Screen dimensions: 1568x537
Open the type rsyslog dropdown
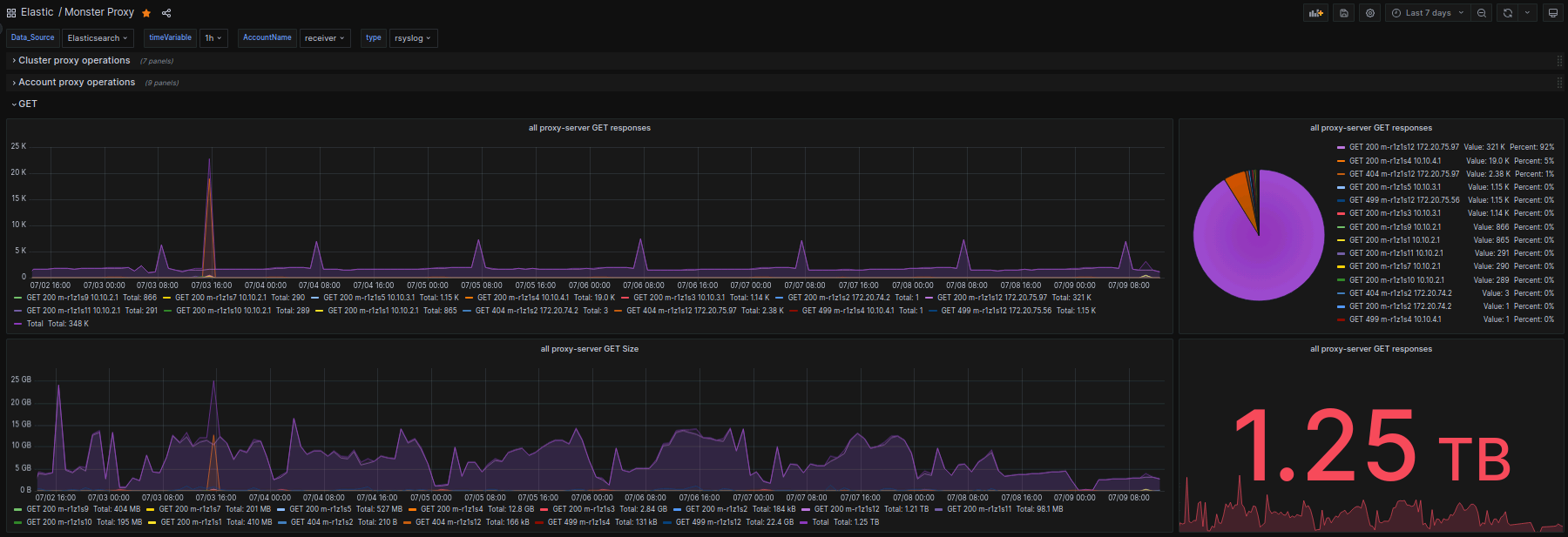(x=413, y=38)
